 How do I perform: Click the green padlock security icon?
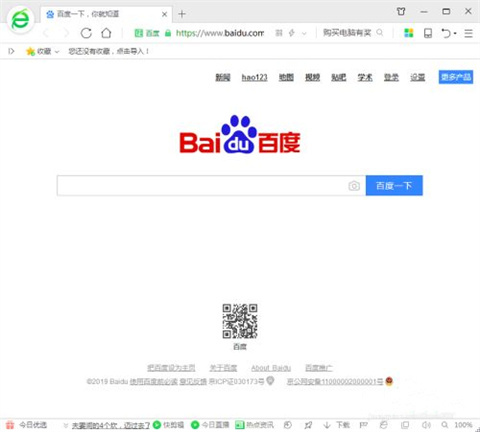click(x=168, y=33)
